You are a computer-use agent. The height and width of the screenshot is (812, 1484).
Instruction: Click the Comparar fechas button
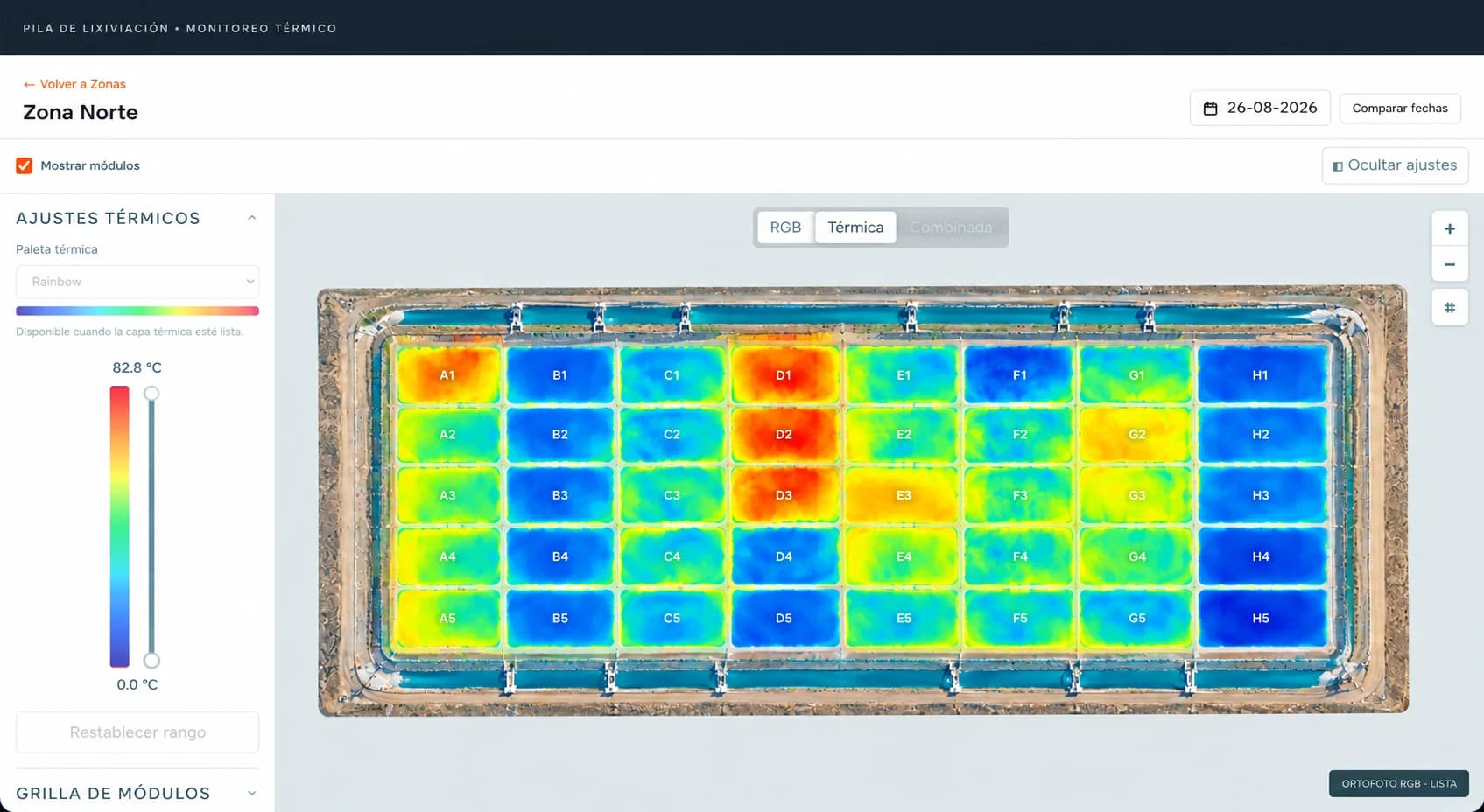coord(1400,108)
